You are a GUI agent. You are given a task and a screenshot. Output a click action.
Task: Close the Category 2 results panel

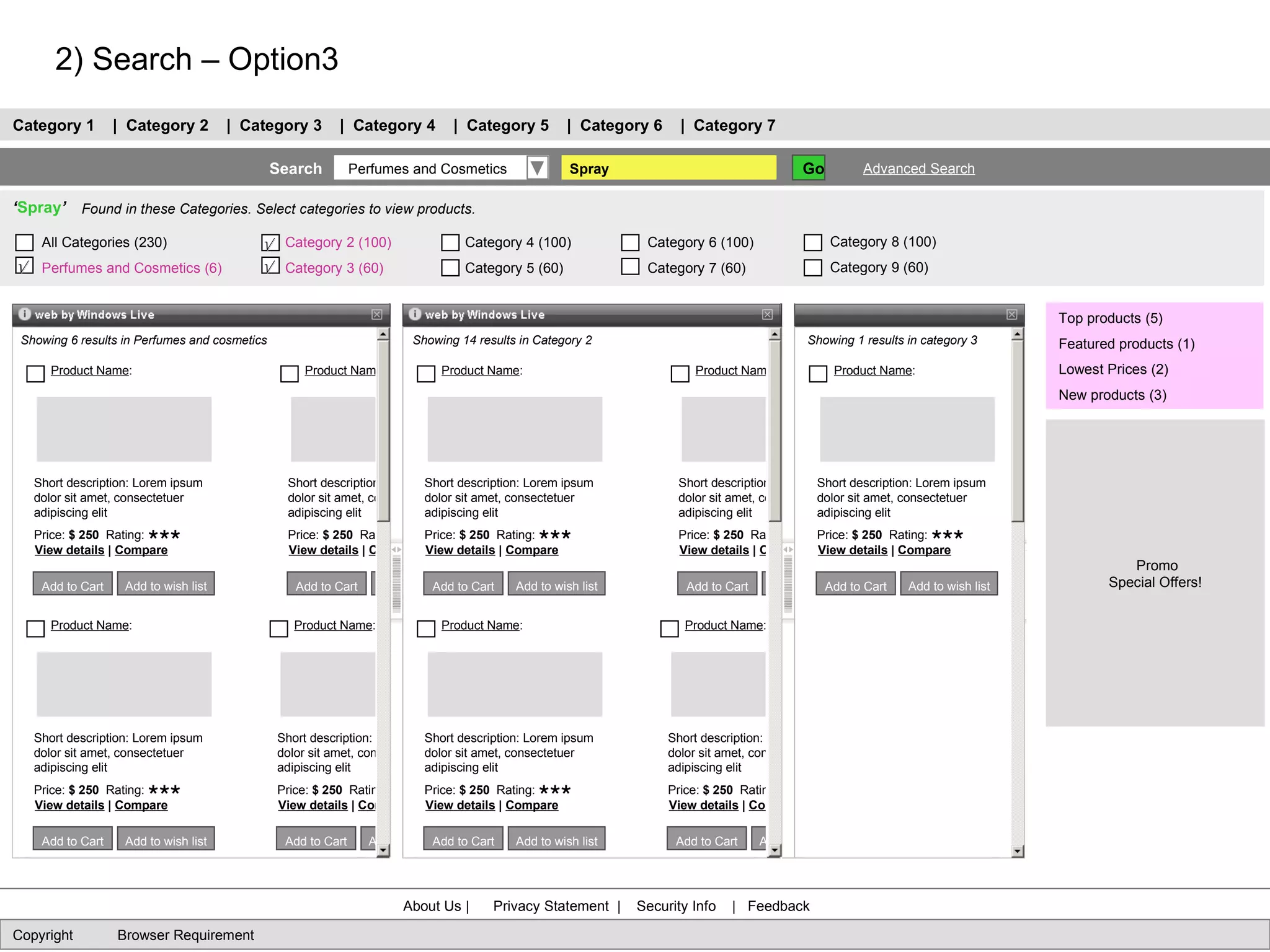pos(767,314)
